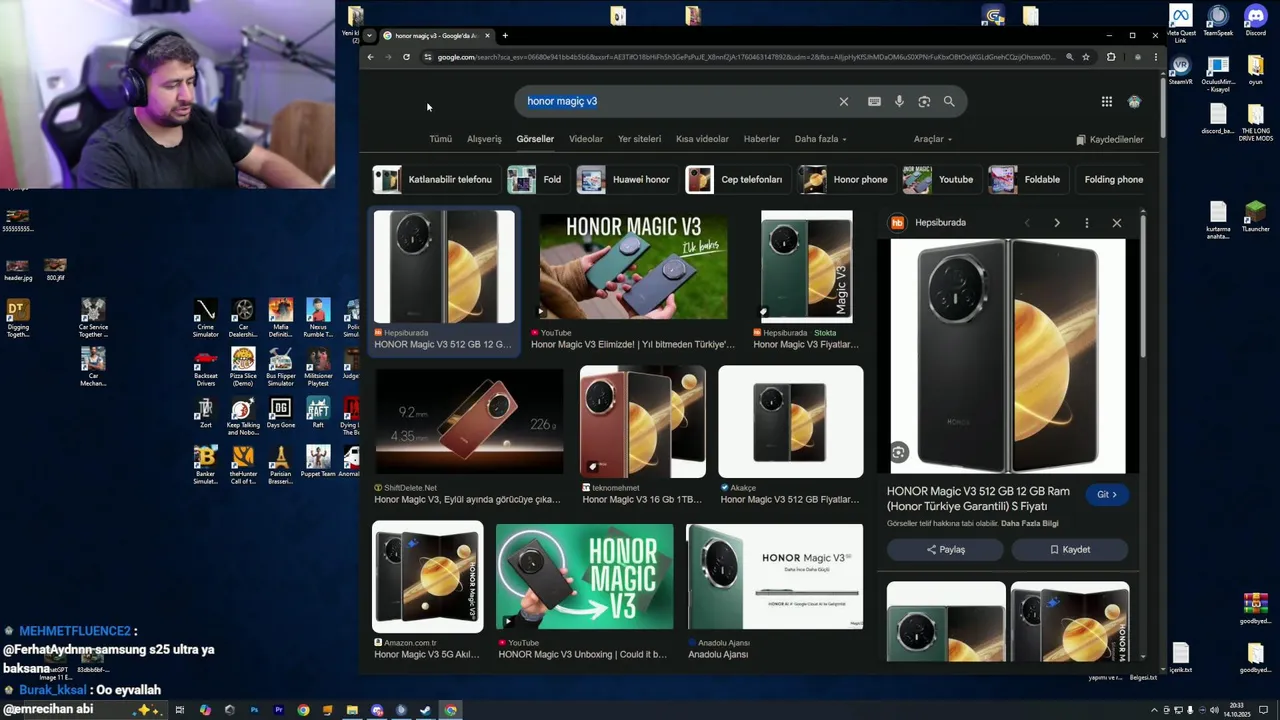Open Chrome tab search dropdown arrow
The height and width of the screenshot is (720, 1280).
pyautogui.click(x=369, y=35)
